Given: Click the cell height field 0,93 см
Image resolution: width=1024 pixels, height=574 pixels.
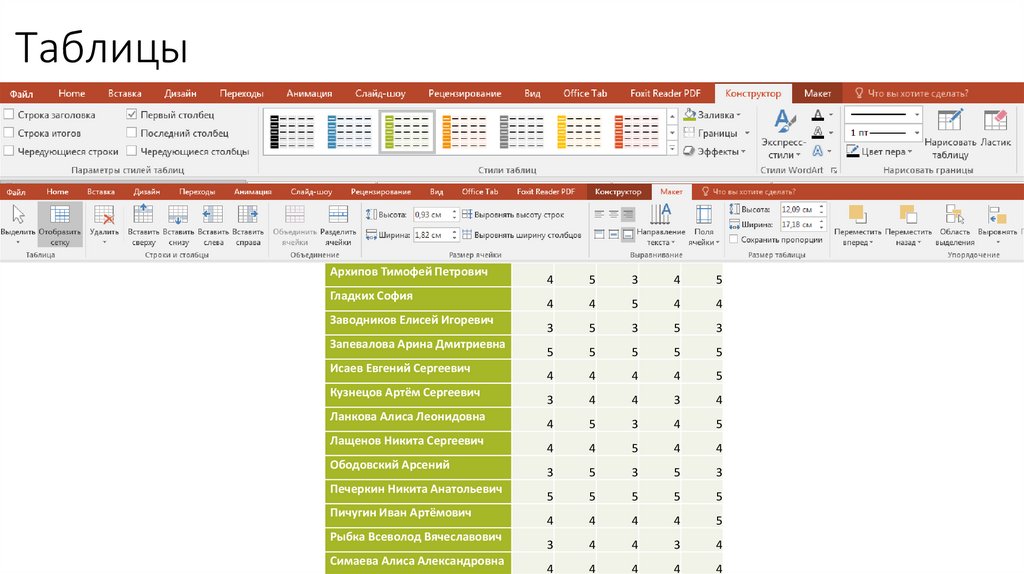Looking at the screenshot, I should coord(432,214).
